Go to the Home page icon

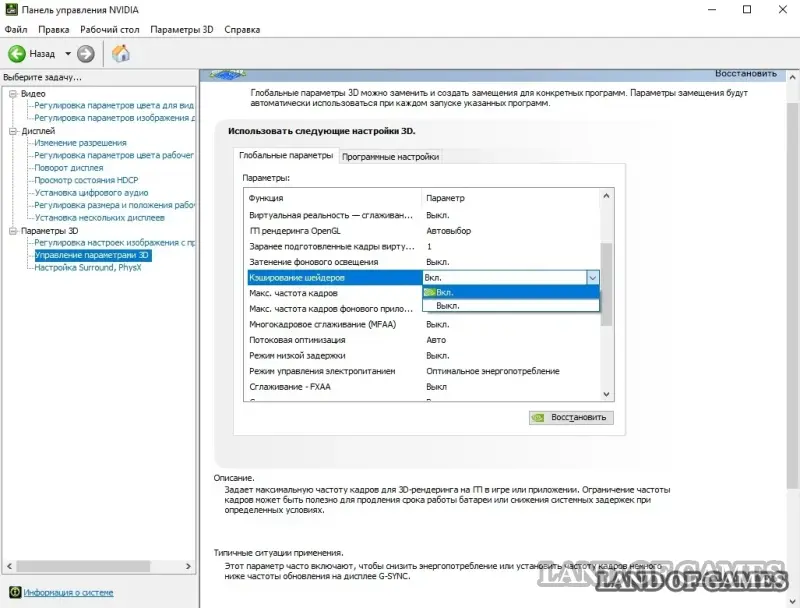pos(121,53)
